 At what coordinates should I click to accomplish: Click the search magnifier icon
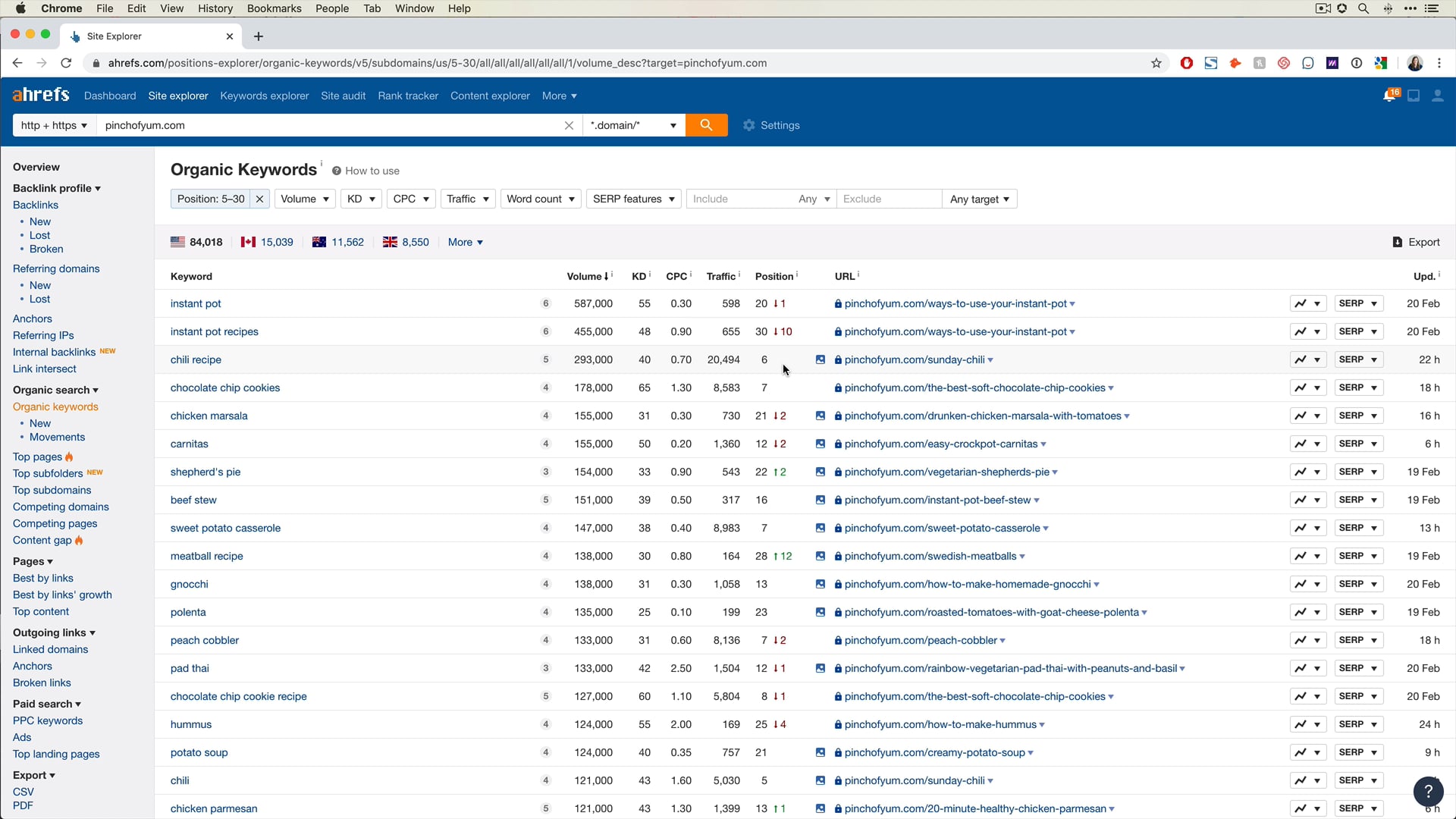[707, 125]
